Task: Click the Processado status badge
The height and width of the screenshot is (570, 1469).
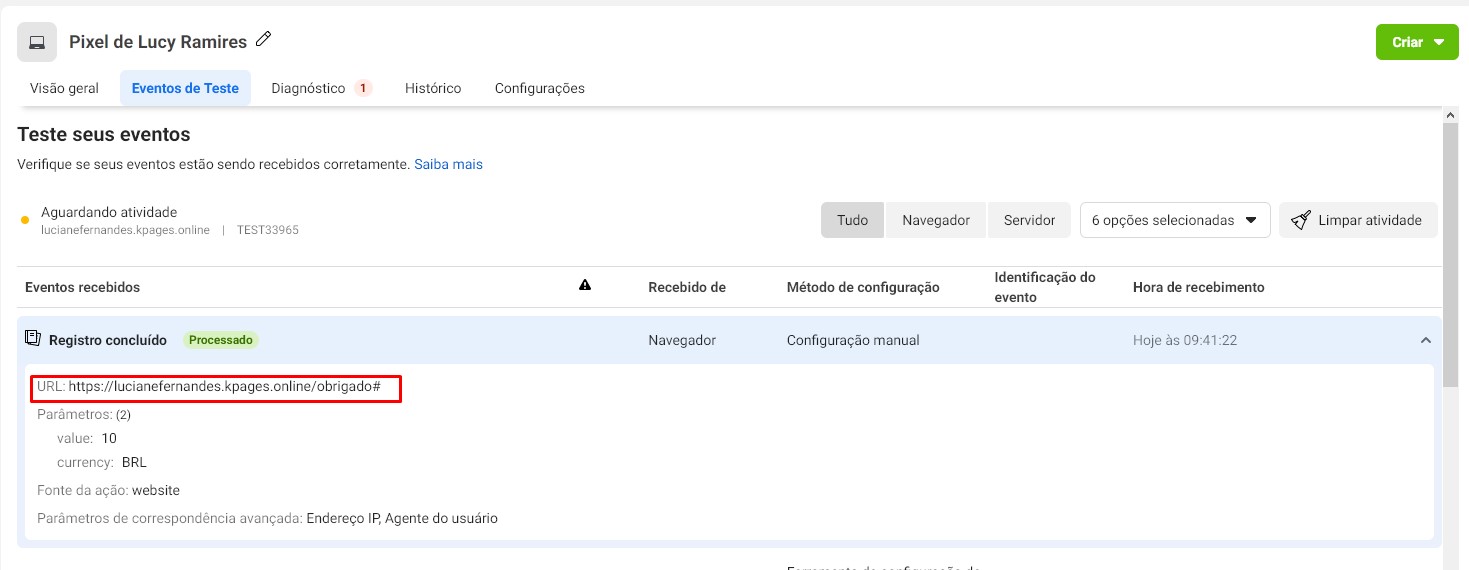Action: pos(220,340)
